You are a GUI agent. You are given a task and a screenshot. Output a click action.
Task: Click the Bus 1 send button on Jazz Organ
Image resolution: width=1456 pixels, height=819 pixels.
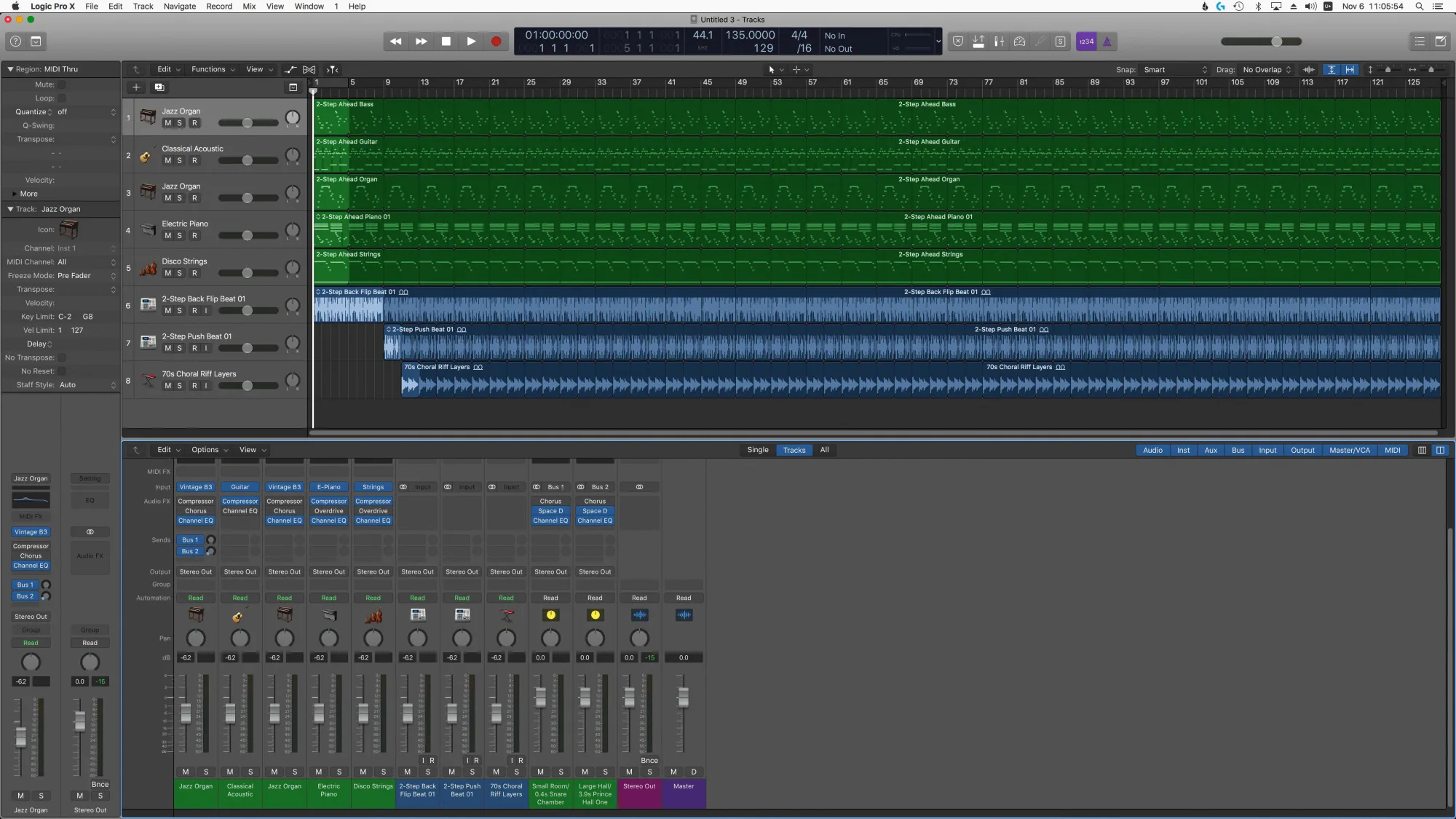189,540
